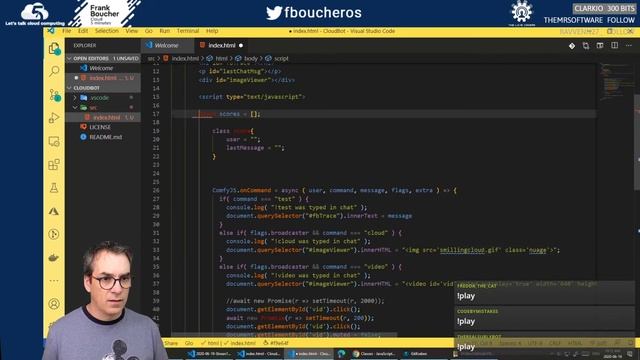Open the Docker whale view
This screenshot has width=640, height=360.
(54, 258)
